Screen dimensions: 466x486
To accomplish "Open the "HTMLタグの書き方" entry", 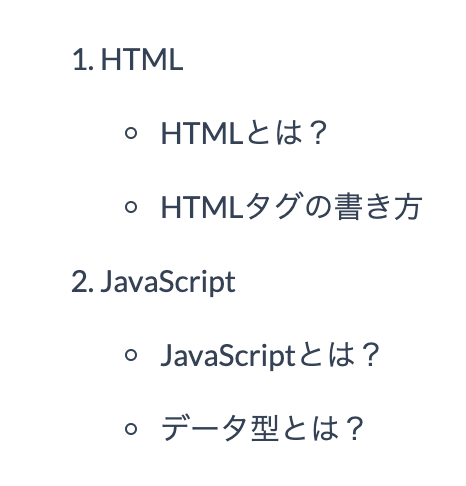I will [292, 207].
